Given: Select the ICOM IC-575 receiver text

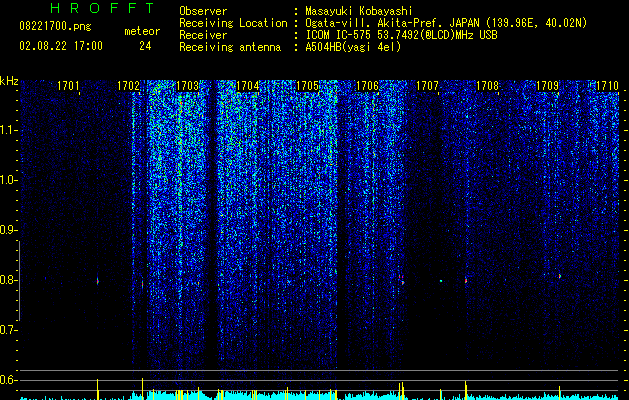Looking at the screenshot, I should click(x=401, y=35).
